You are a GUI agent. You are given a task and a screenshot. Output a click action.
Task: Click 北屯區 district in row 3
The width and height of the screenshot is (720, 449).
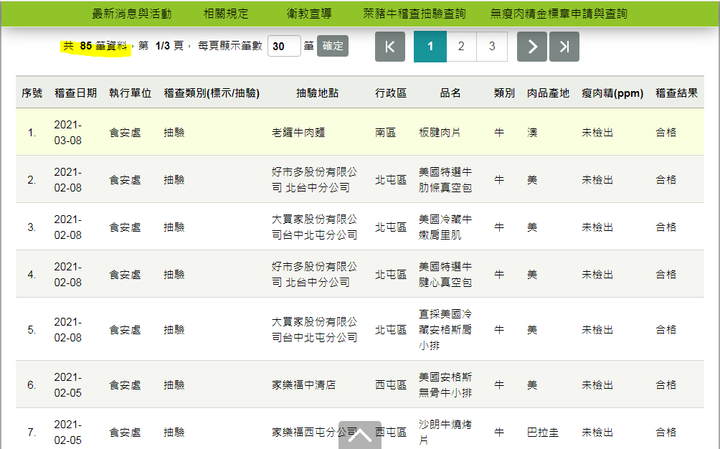tap(391, 227)
